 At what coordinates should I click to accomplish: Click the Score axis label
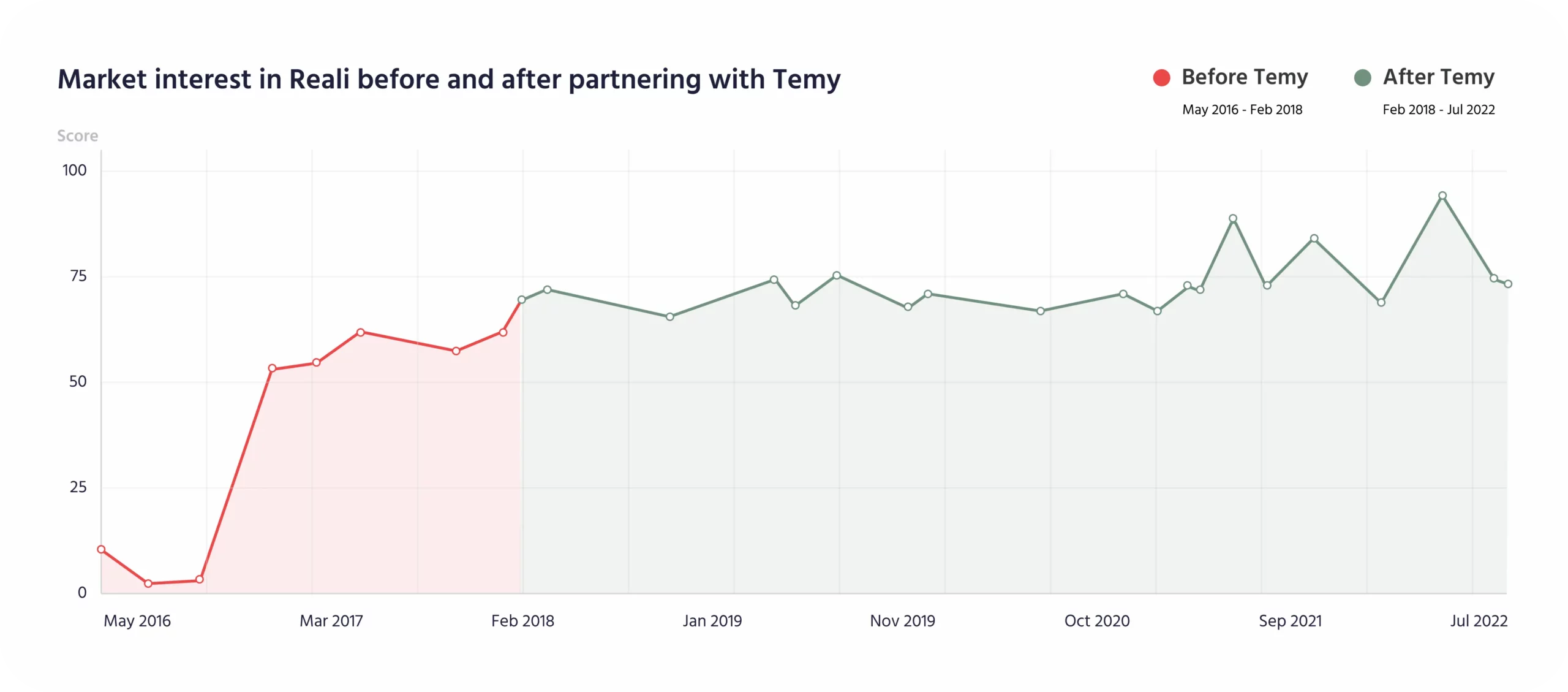point(77,136)
